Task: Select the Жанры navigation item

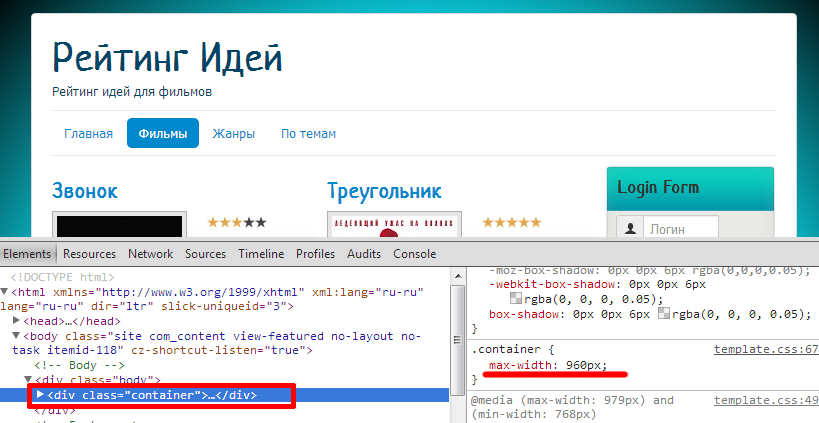Action: click(233, 133)
